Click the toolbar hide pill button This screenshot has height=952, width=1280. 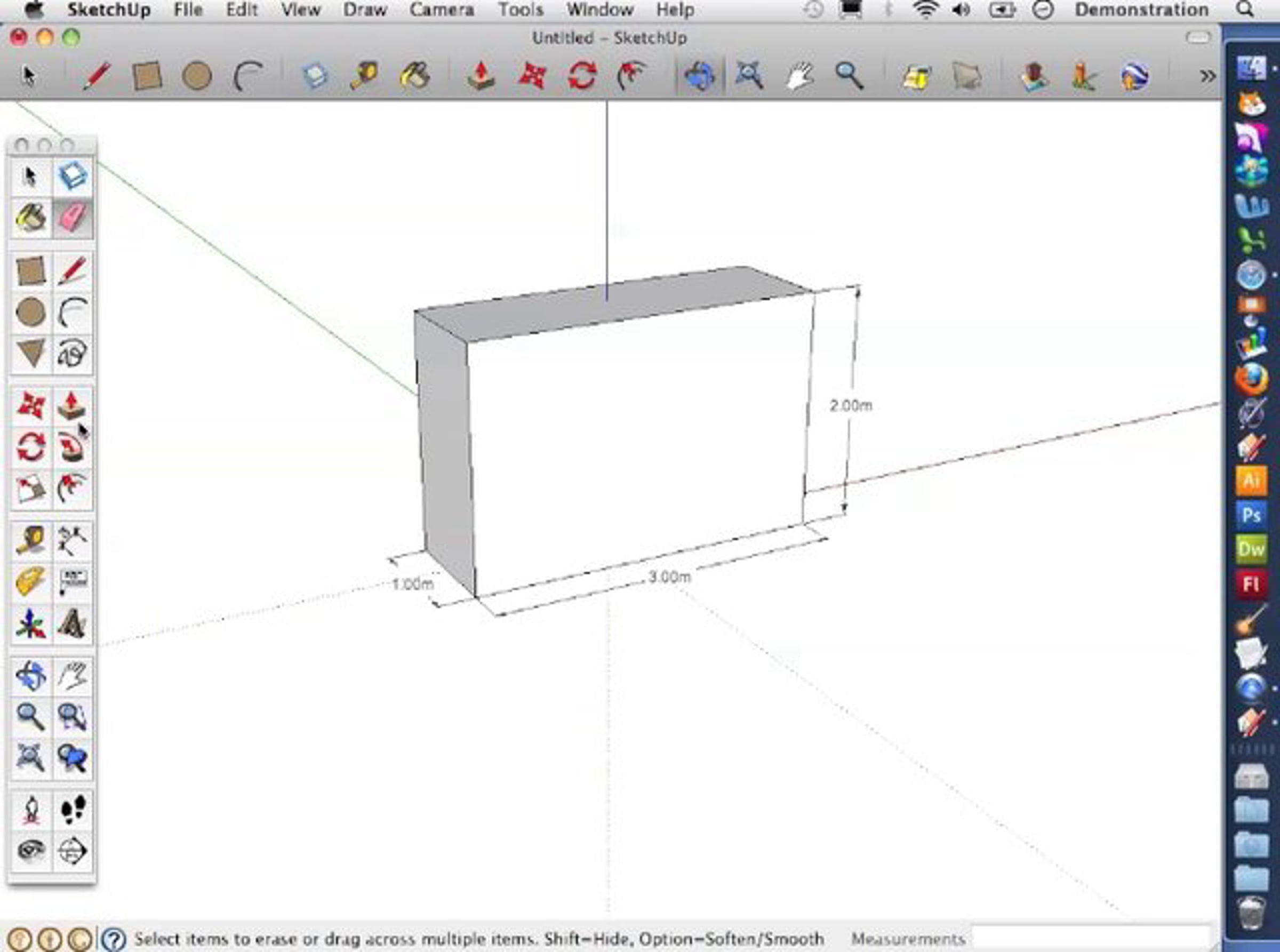1197,38
